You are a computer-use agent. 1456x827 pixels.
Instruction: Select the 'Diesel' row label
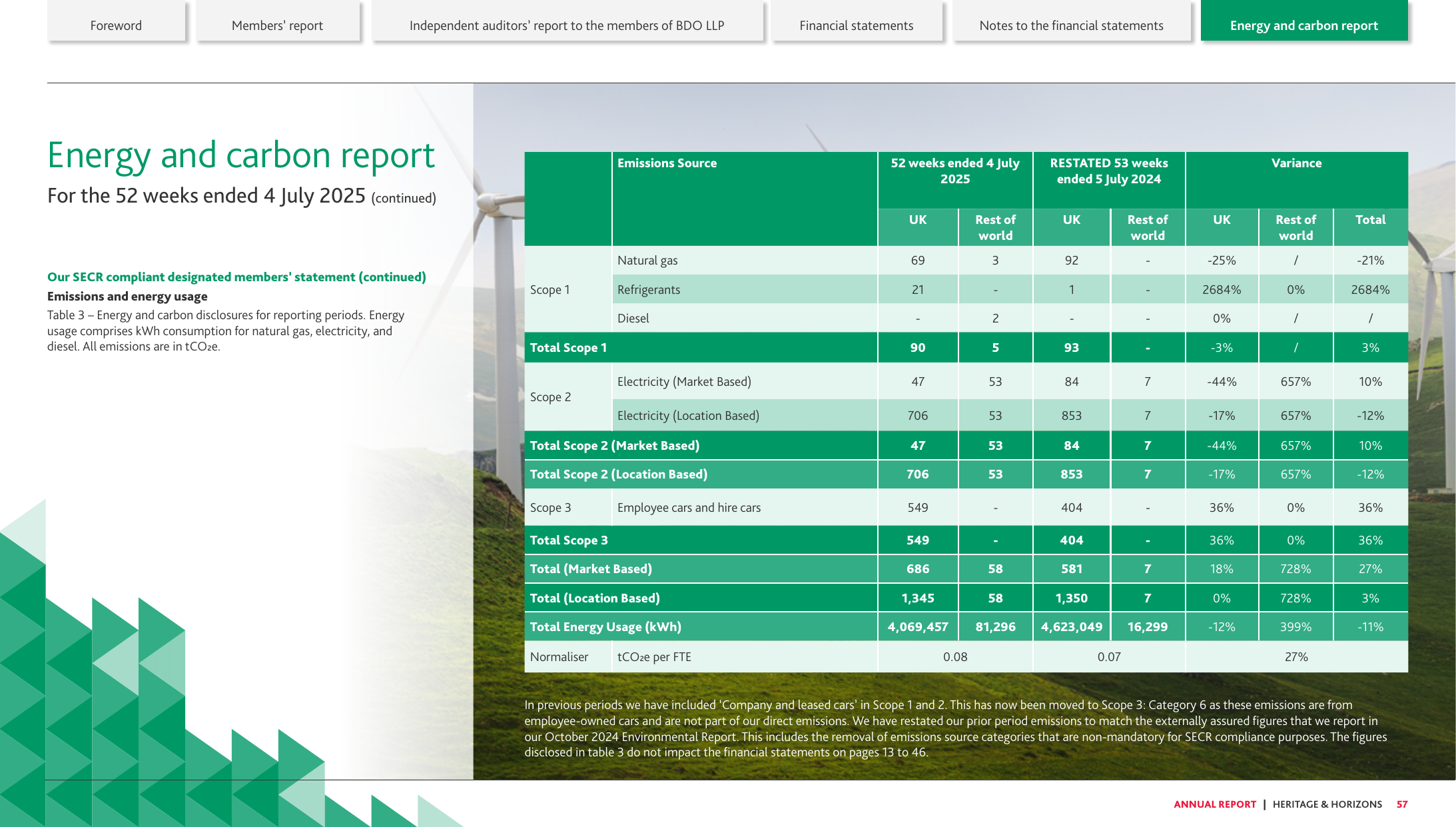(633, 318)
